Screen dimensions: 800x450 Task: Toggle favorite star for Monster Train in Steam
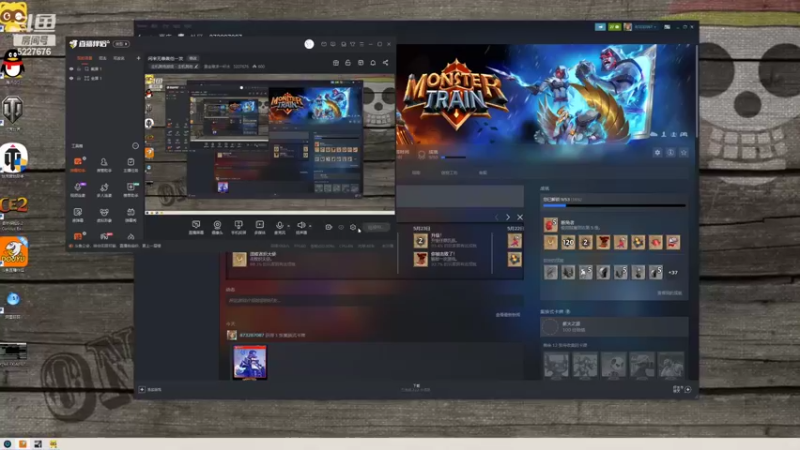(x=684, y=153)
